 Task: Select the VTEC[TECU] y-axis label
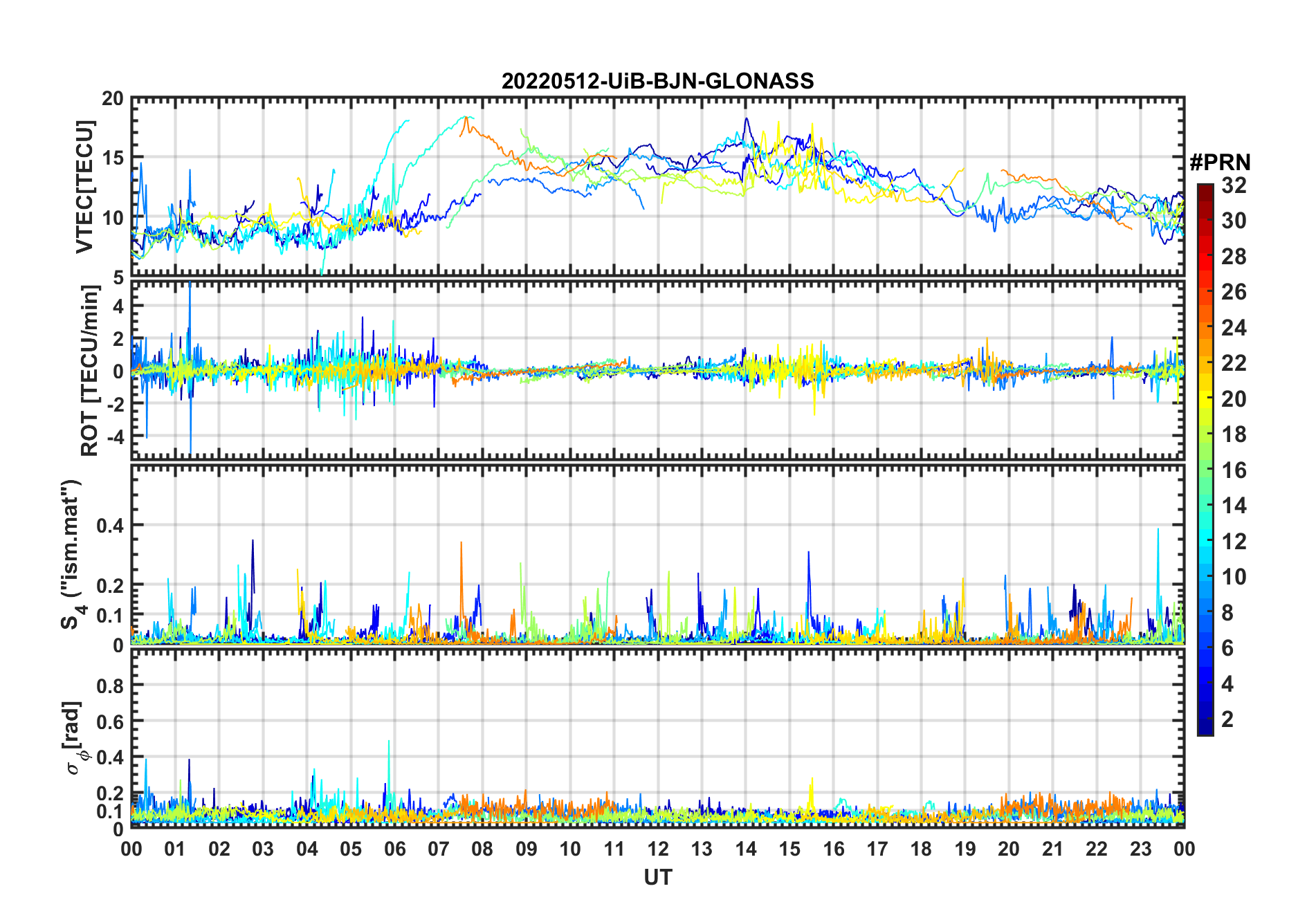point(84,187)
